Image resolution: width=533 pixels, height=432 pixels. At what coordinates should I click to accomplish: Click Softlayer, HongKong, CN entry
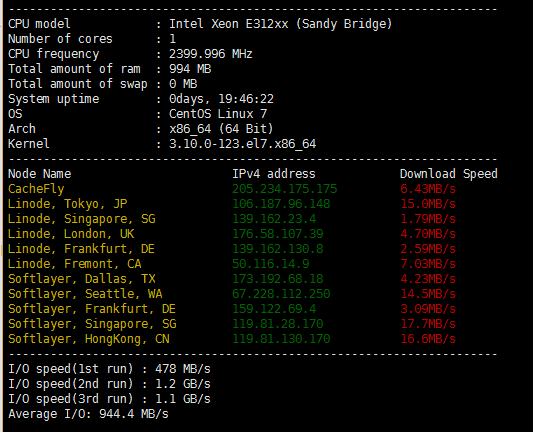[x=89, y=339]
